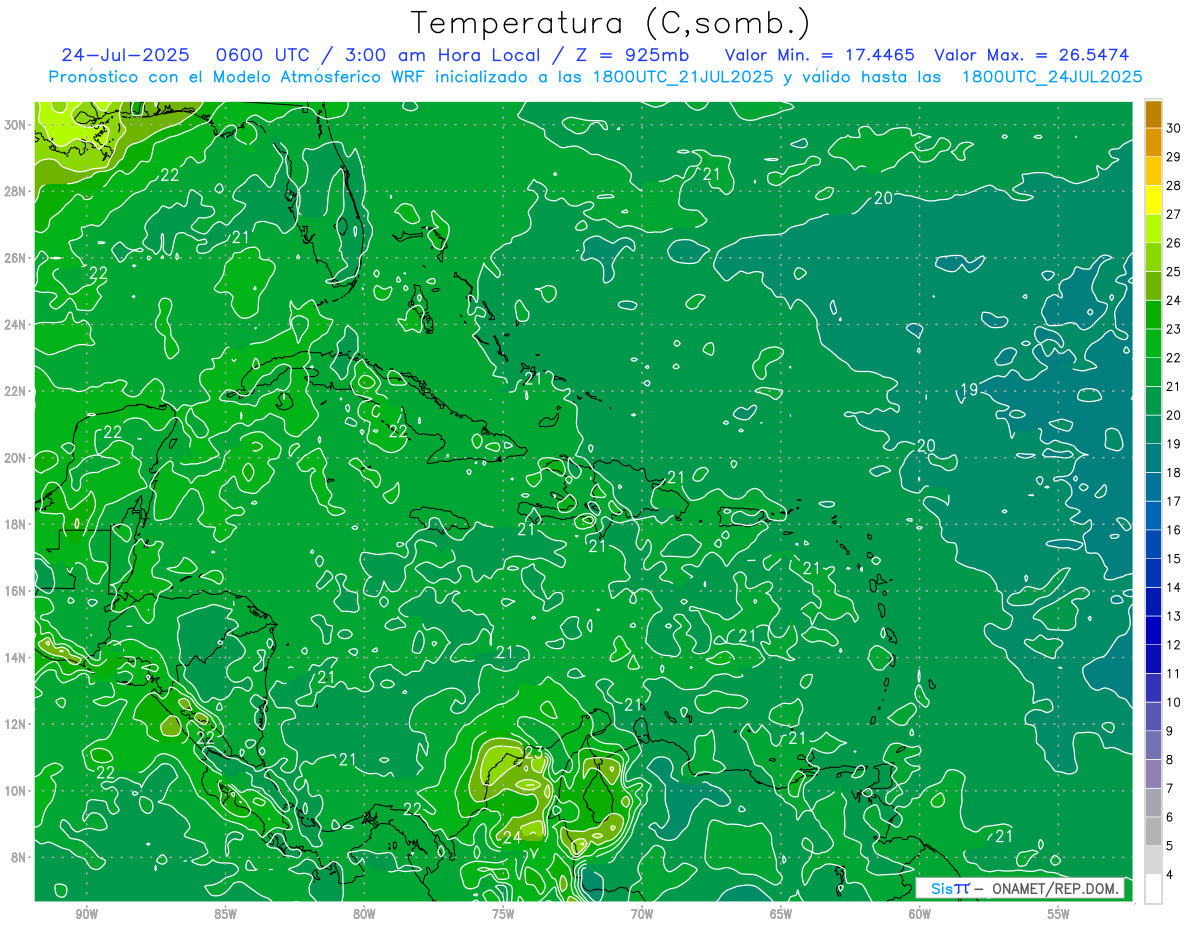Click the "8N" latitude label

[x=19, y=858]
